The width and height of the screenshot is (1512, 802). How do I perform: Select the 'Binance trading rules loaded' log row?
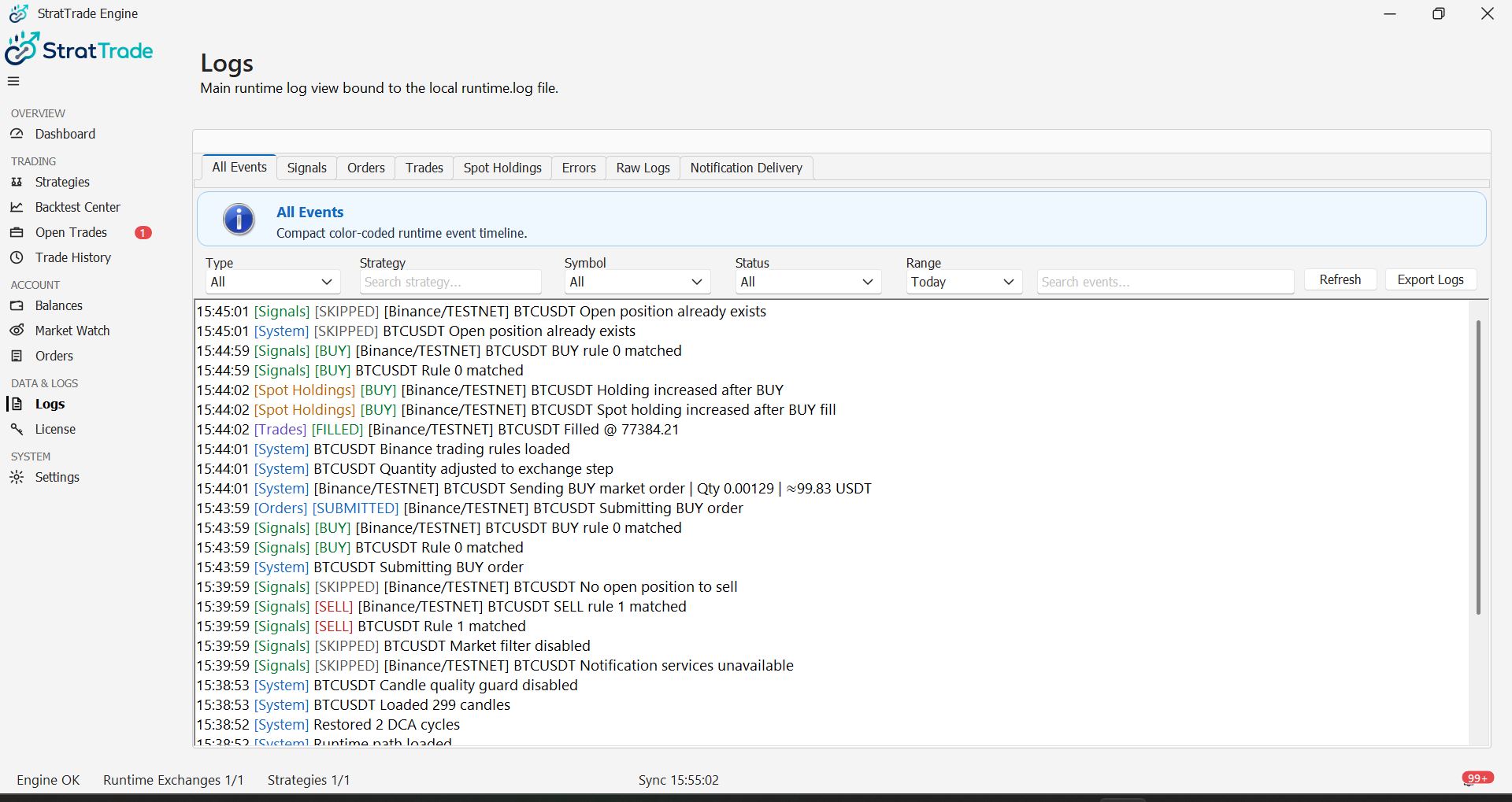point(384,449)
